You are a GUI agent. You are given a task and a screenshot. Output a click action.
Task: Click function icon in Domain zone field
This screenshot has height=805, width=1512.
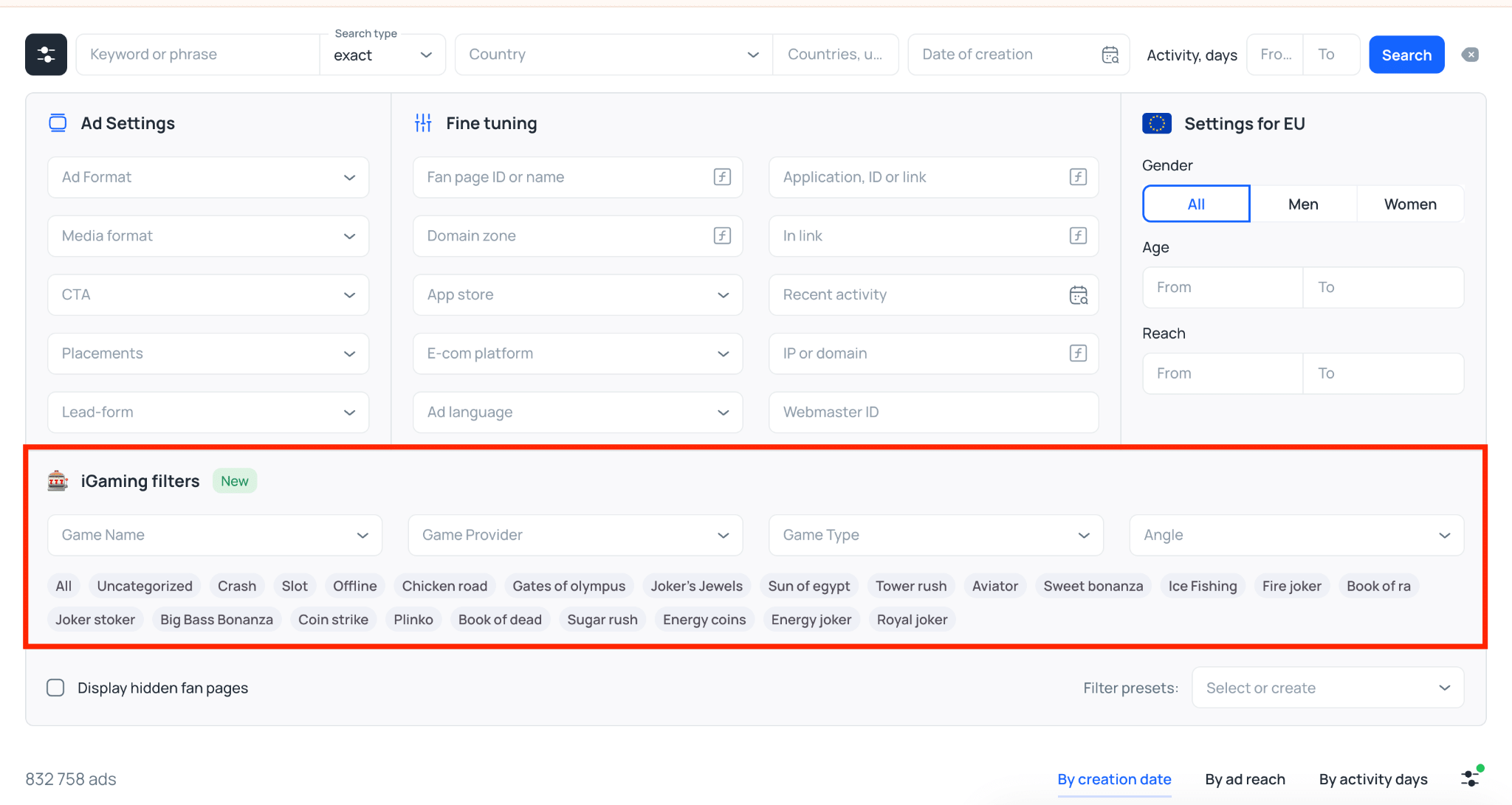pyautogui.click(x=722, y=236)
